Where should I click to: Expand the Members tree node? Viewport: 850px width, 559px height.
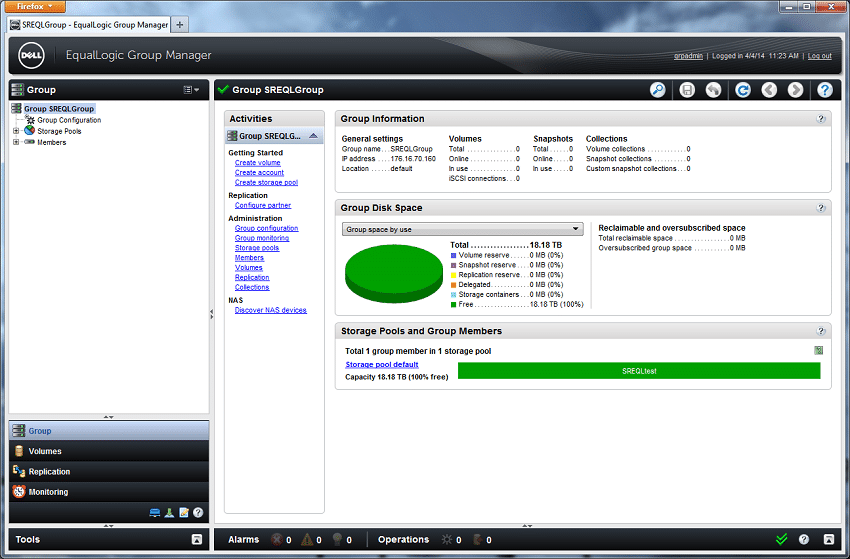point(16,142)
